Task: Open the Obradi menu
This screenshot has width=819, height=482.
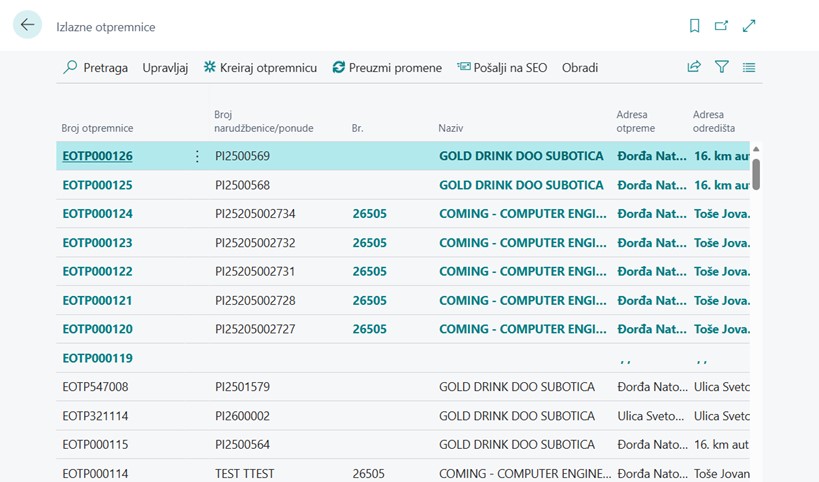Action: [x=580, y=67]
